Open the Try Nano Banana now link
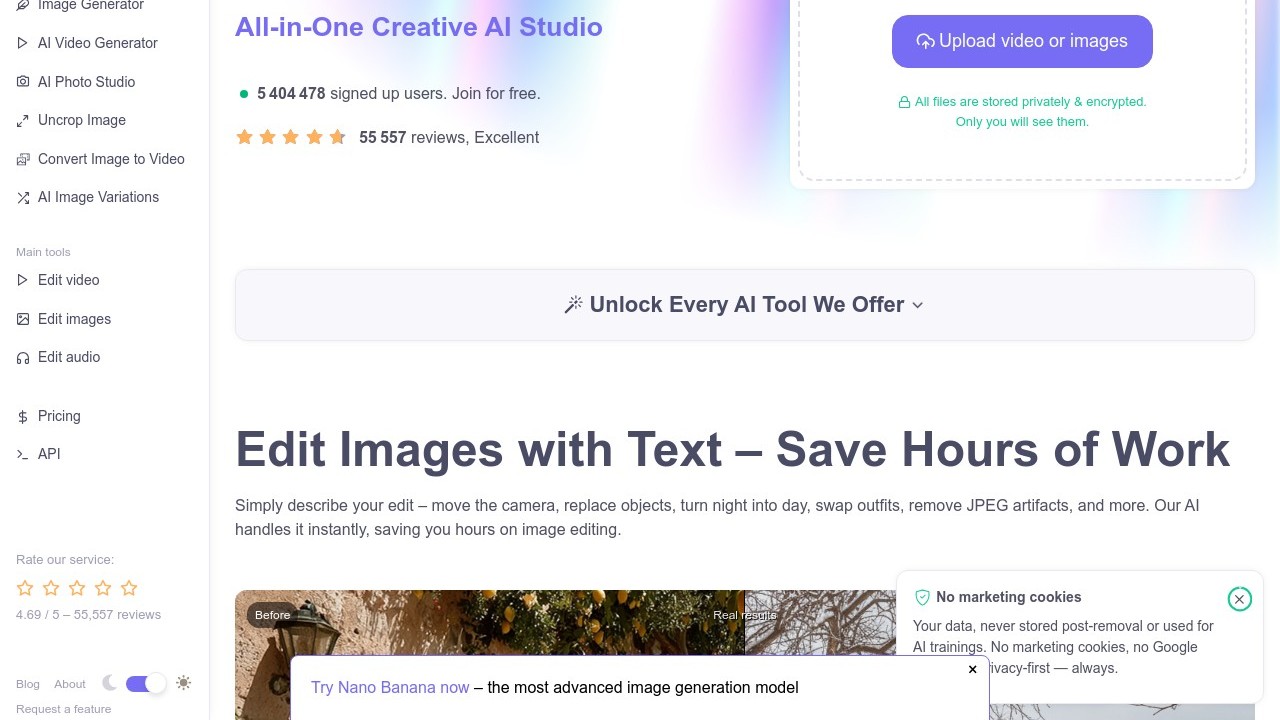Image resolution: width=1280 pixels, height=720 pixels. coord(390,687)
